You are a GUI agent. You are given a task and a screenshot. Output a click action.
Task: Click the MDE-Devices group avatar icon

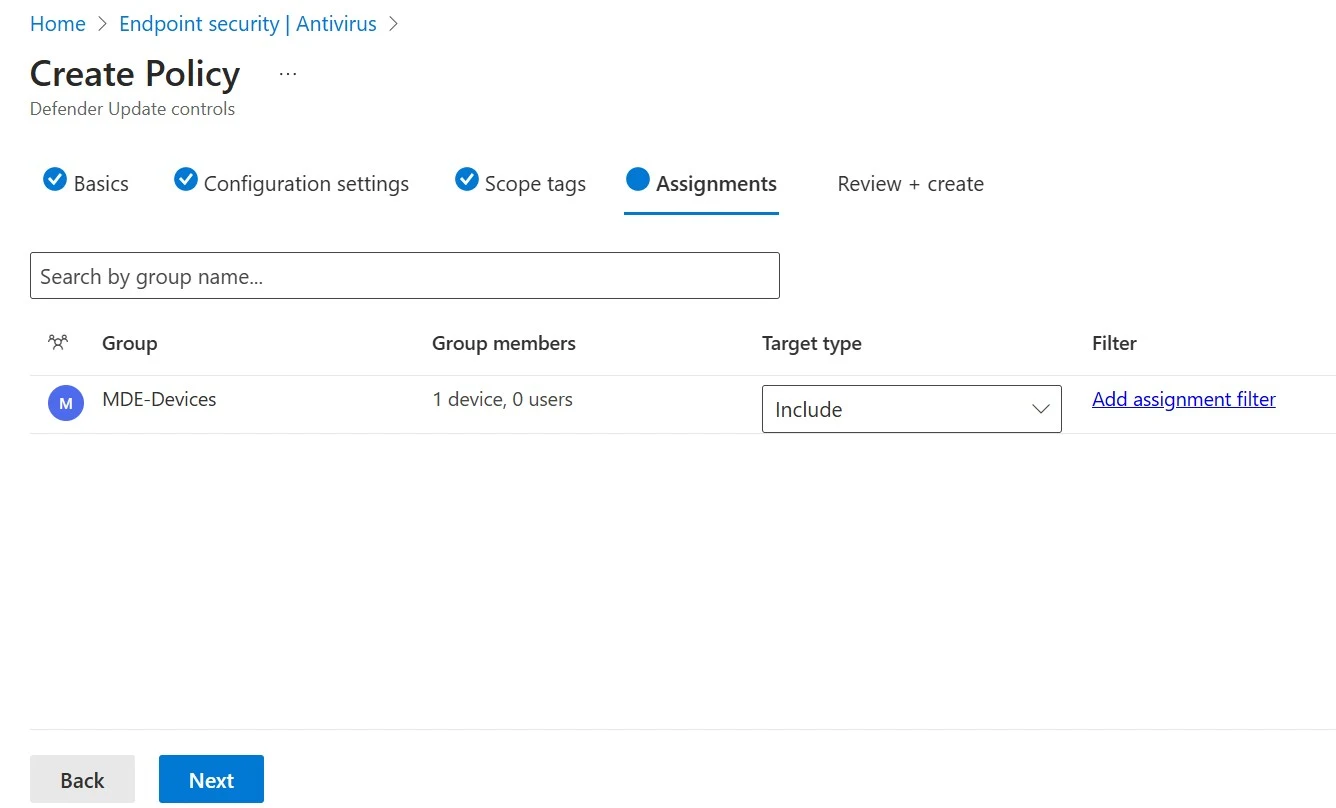click(x=66, y=403)
